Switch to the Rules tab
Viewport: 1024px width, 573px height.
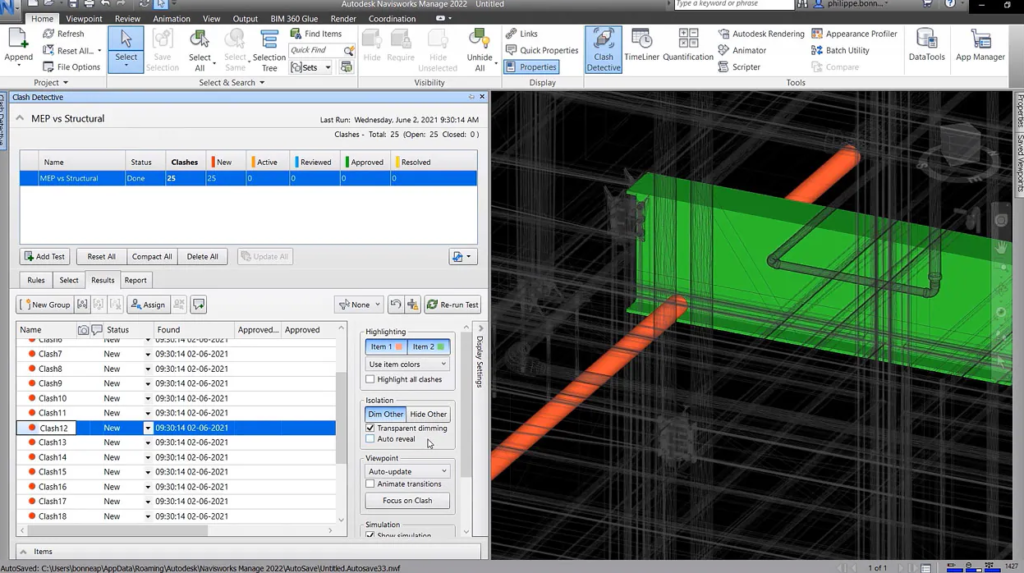(x=36, y=280)
